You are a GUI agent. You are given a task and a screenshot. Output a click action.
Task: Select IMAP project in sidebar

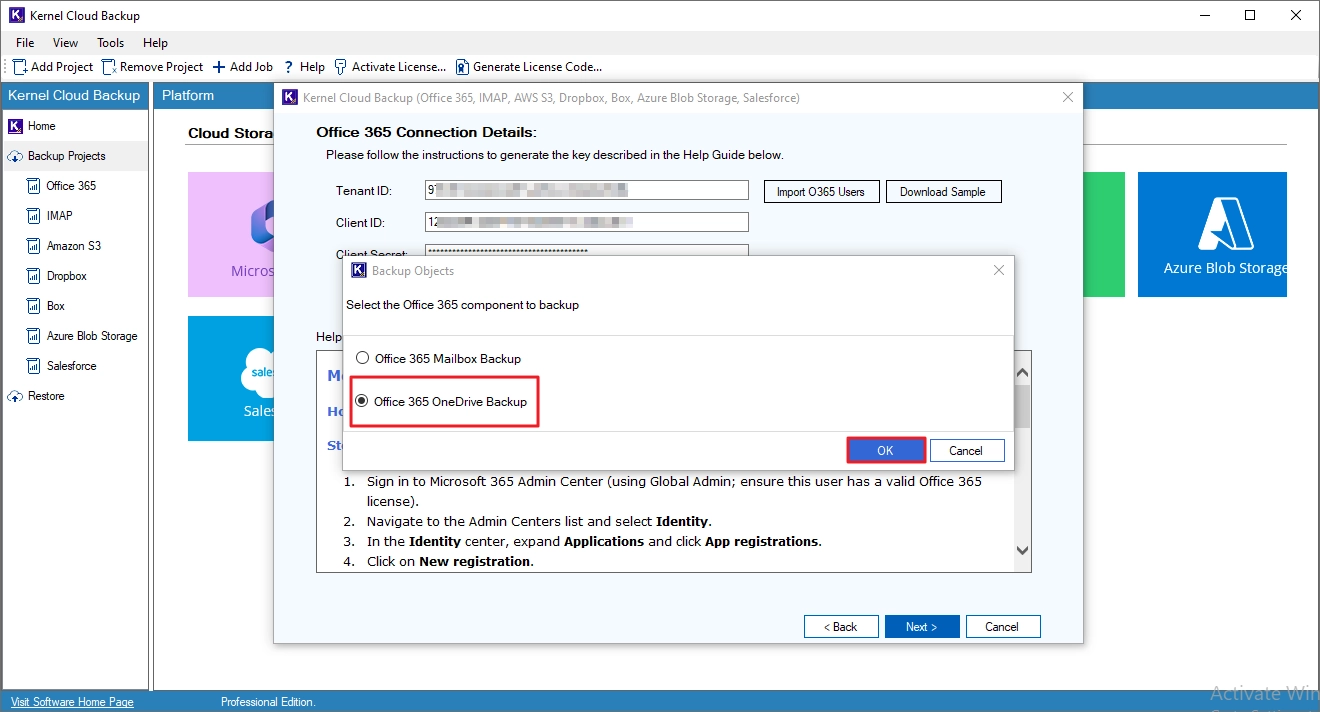coord(59,216)
